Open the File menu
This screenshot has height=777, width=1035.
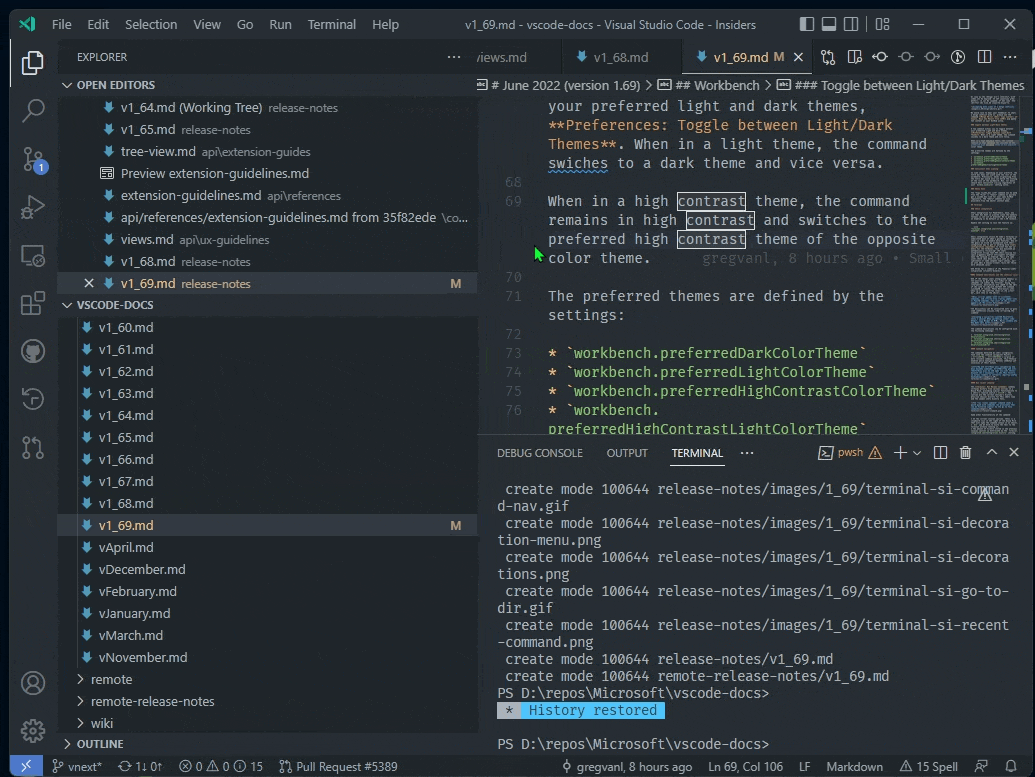tap(61, 24)
